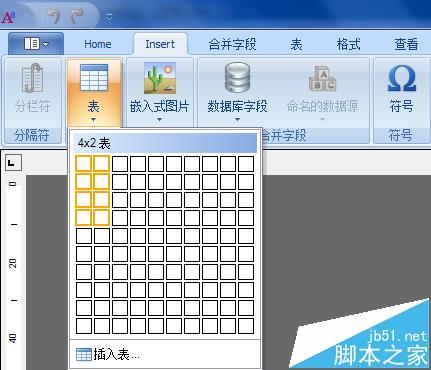Select the Insert ribbon tab
This screenshot has width=431, height=370.
(160, 44)
